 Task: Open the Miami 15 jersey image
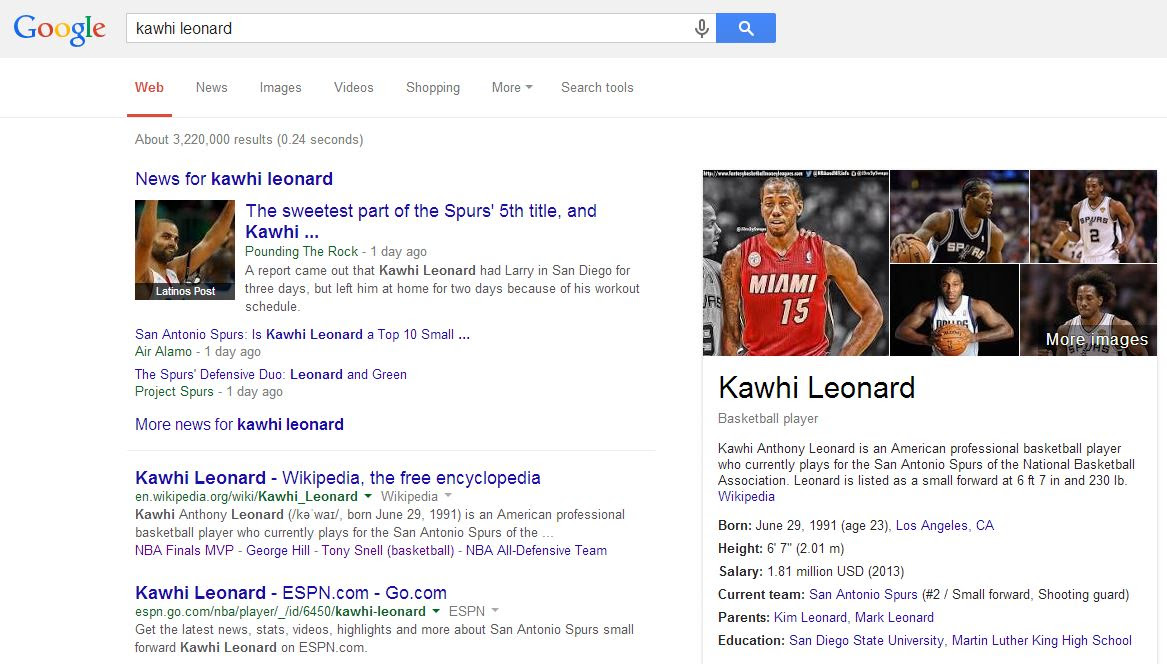(796, 263)
